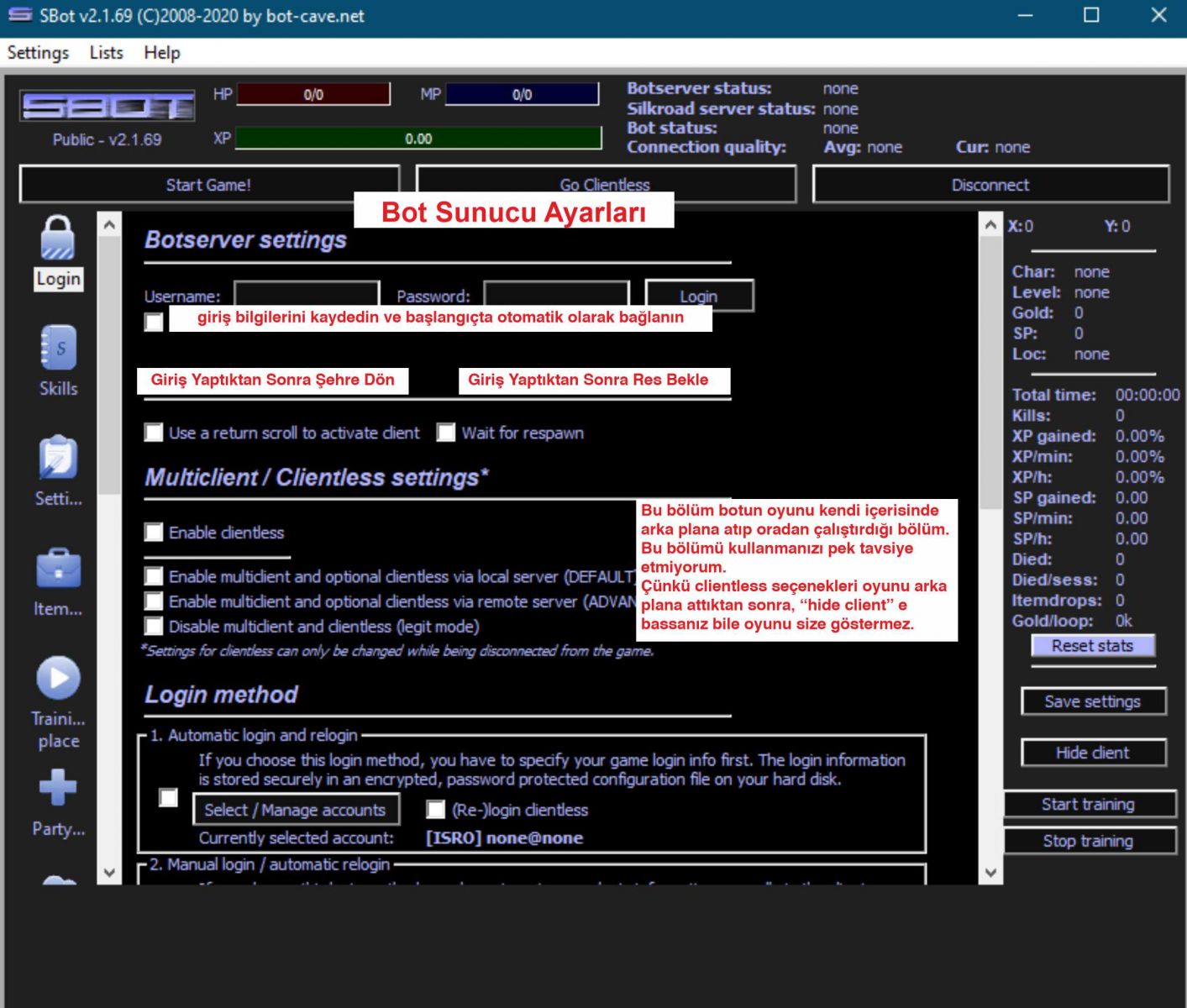The width and height of the screenshot is (1187, 1008).
Task: Enable 'Use a return scroll to activate client'
Action: point(154,433)
